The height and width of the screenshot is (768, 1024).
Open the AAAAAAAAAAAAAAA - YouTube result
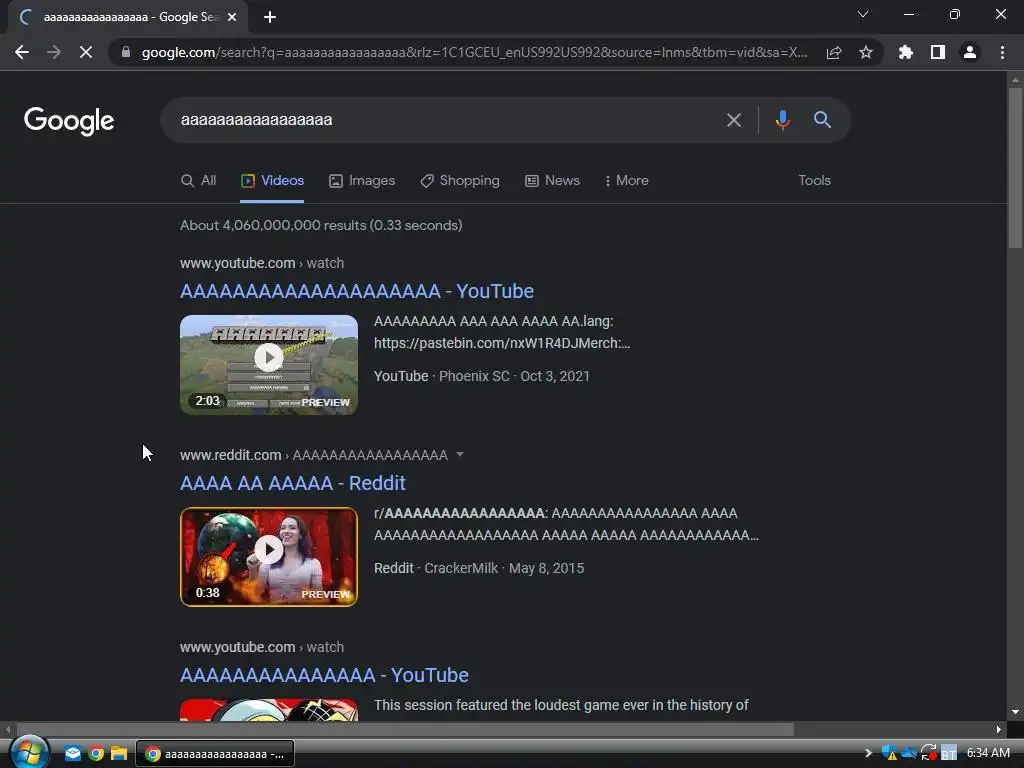[324, 675]
